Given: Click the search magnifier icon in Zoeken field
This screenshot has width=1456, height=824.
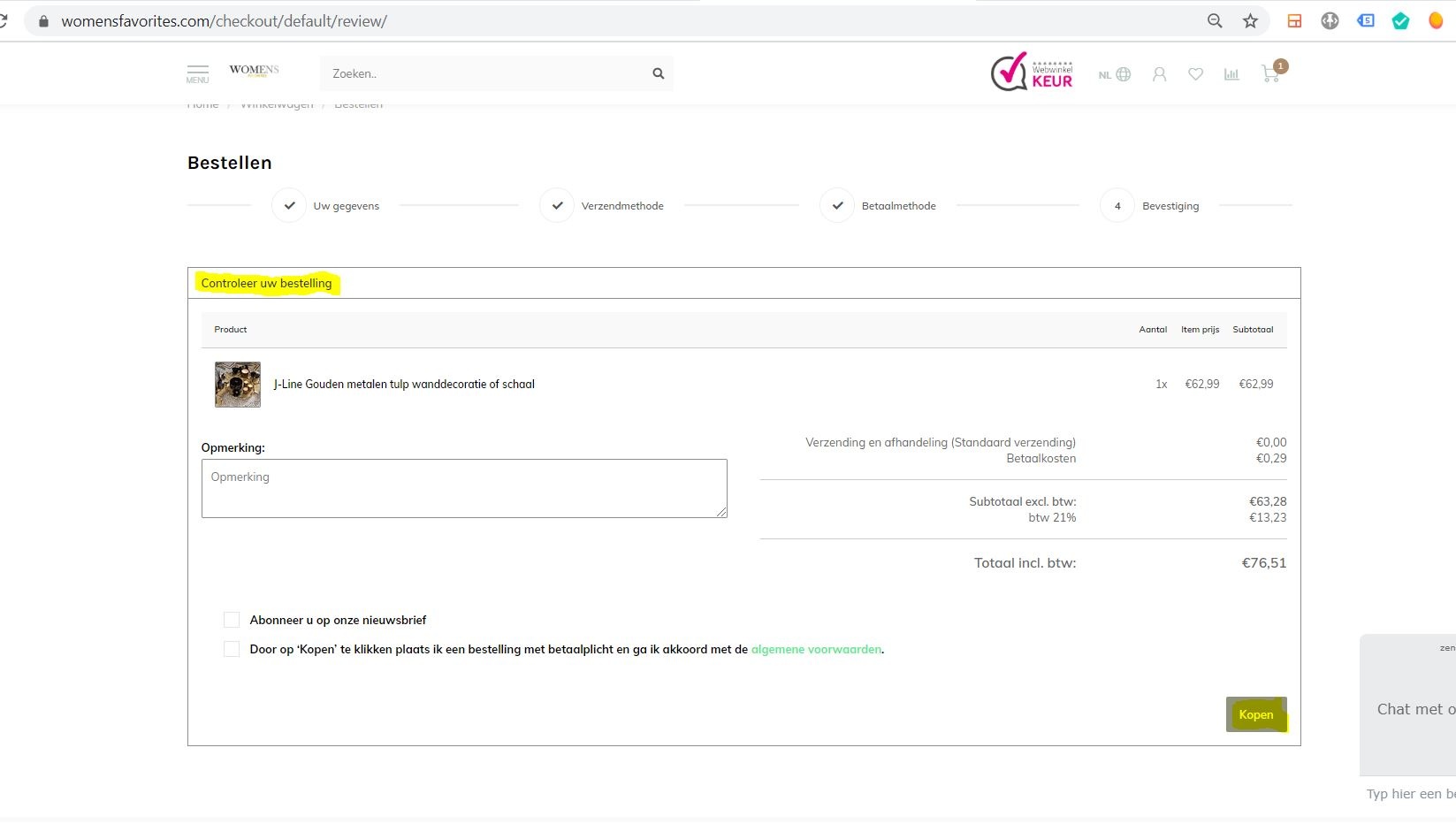Looking at the screenshot, I should (x=658, y=73).
